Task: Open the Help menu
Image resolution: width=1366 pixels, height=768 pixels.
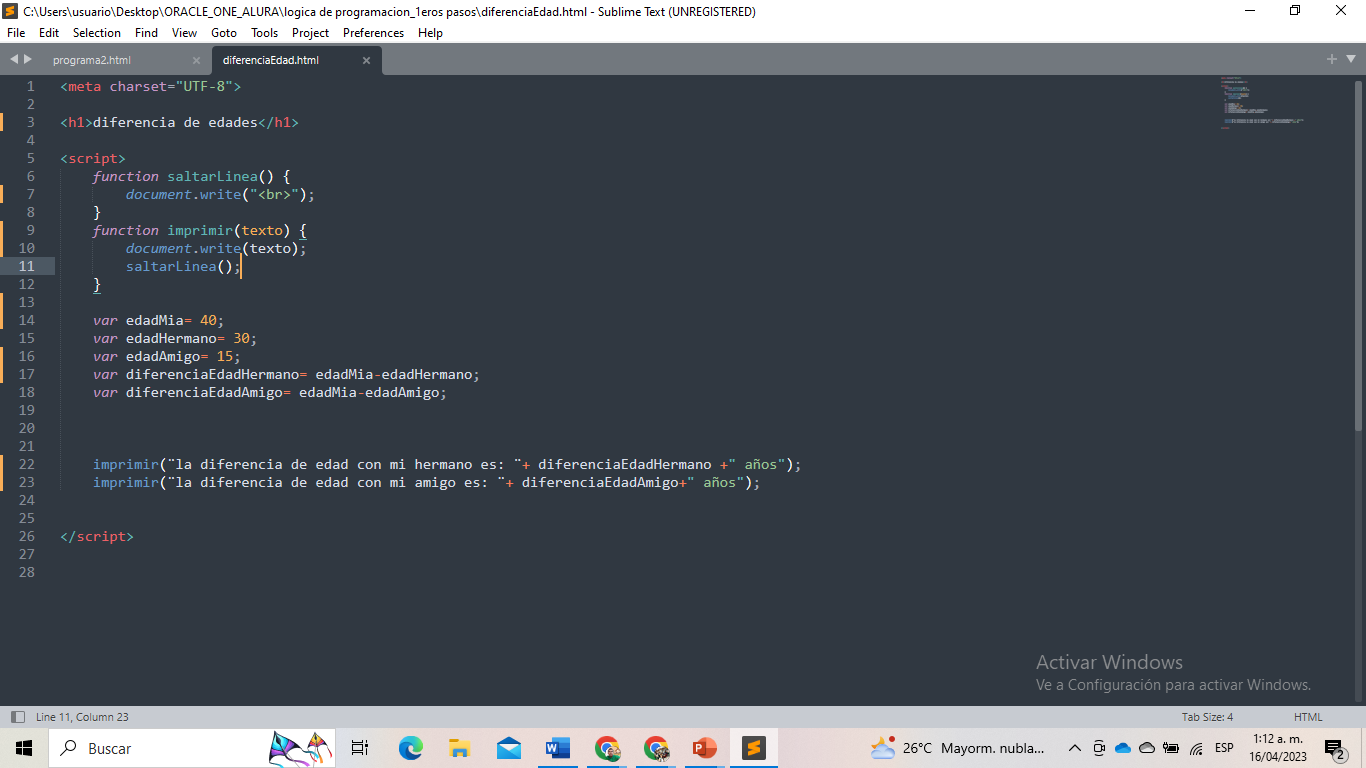Action: (x=430, y=33)
